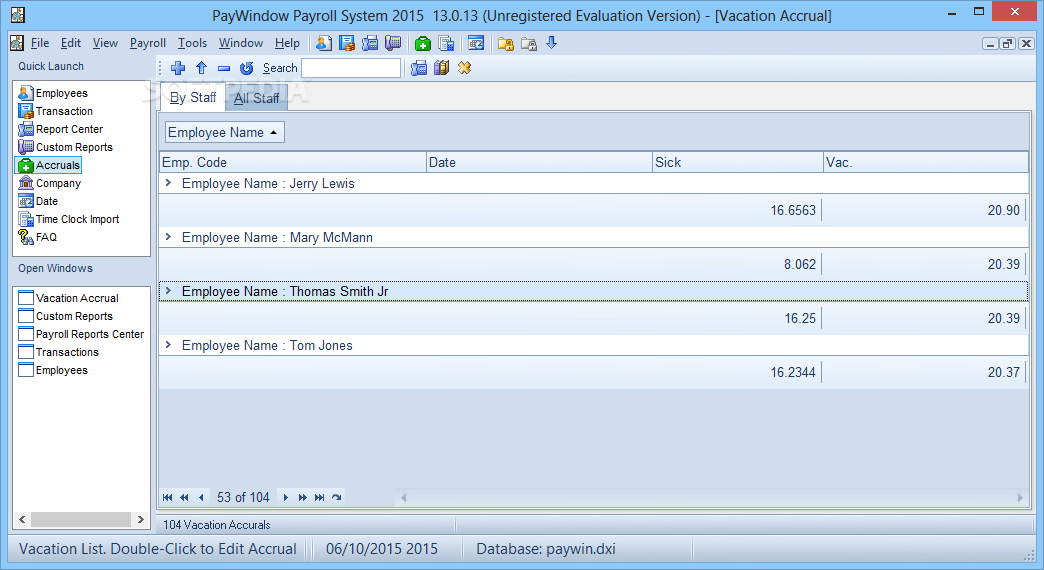Viewport: 1044px width, 570px height.
Task: Open the Help menu
Action: coord(287,43)
